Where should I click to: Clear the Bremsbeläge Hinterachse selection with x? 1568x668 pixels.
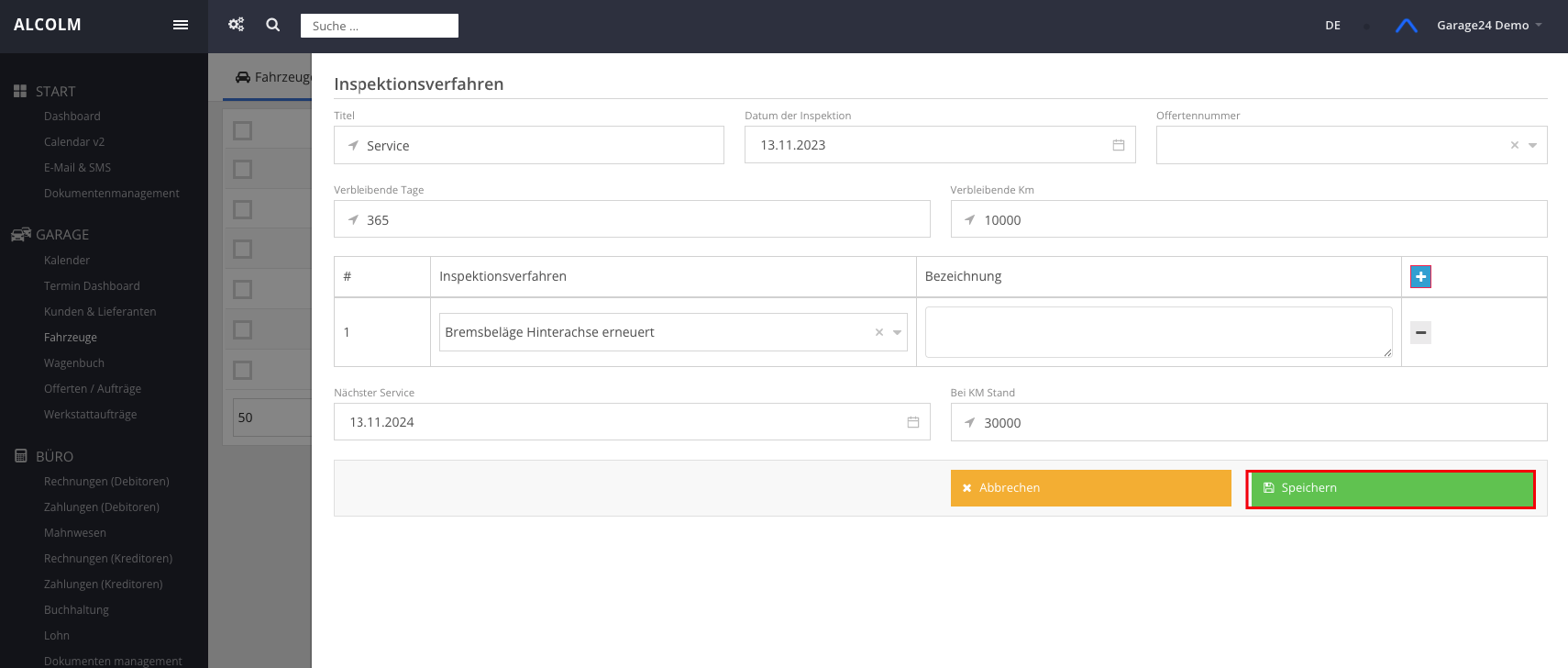[878, 332]
